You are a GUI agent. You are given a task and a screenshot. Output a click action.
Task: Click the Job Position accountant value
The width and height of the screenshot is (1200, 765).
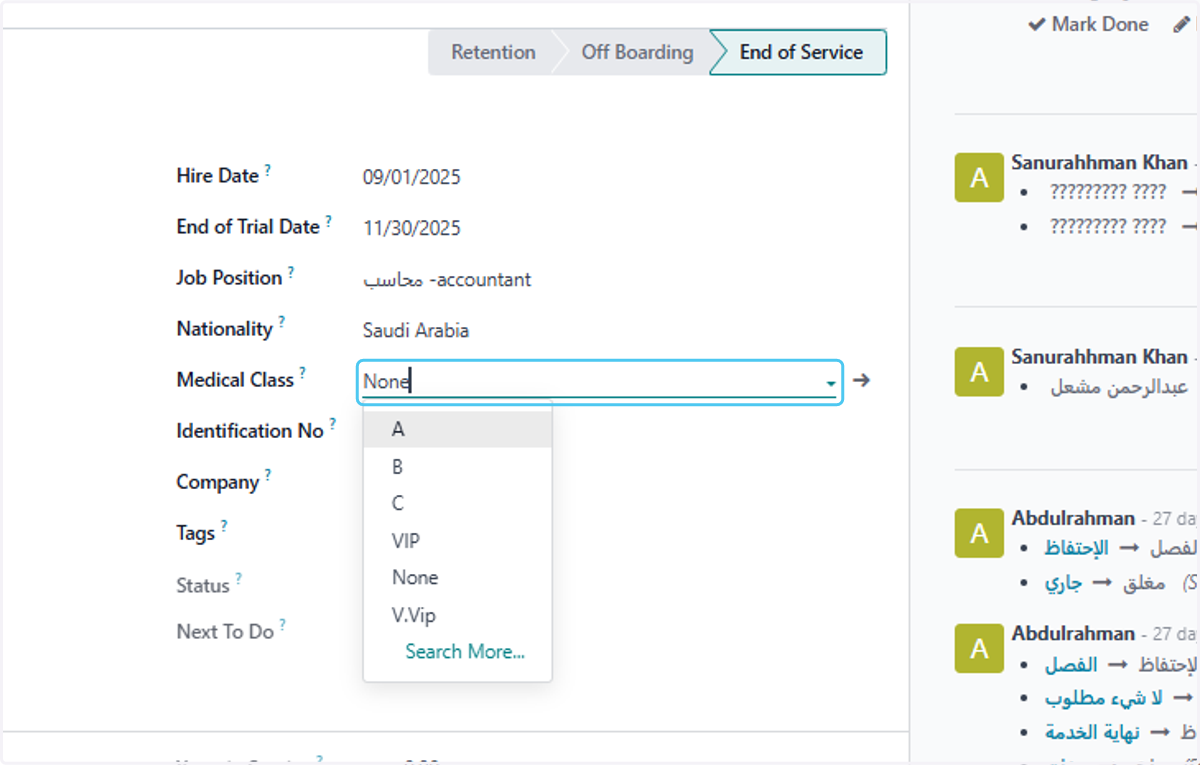(447, 280)
